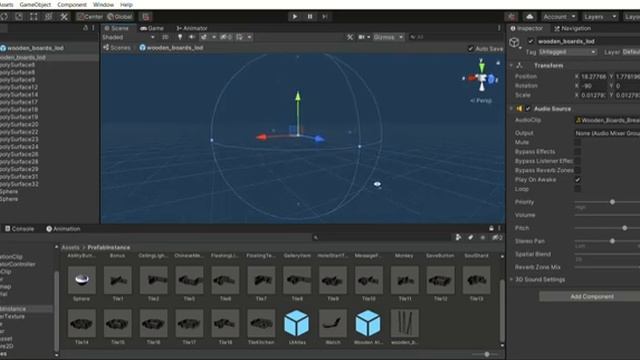Switch to the Navigation tab
The width and height of the screenshot is (640, 360).
coord(573,28)
